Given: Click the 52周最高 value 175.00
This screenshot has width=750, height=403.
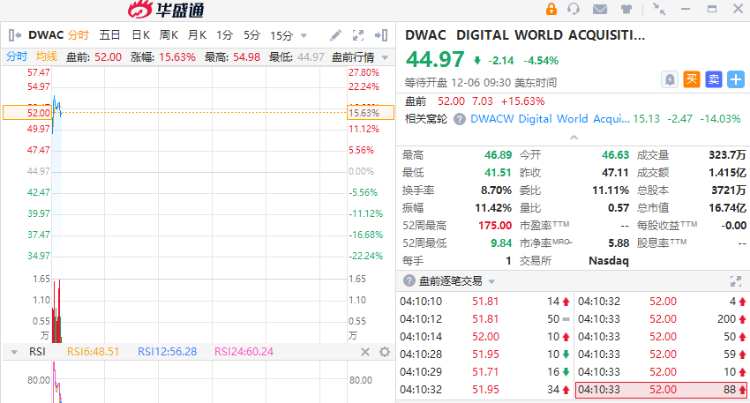Looking at the screenshot, I should pyautogui.click(x=495, y=226).
